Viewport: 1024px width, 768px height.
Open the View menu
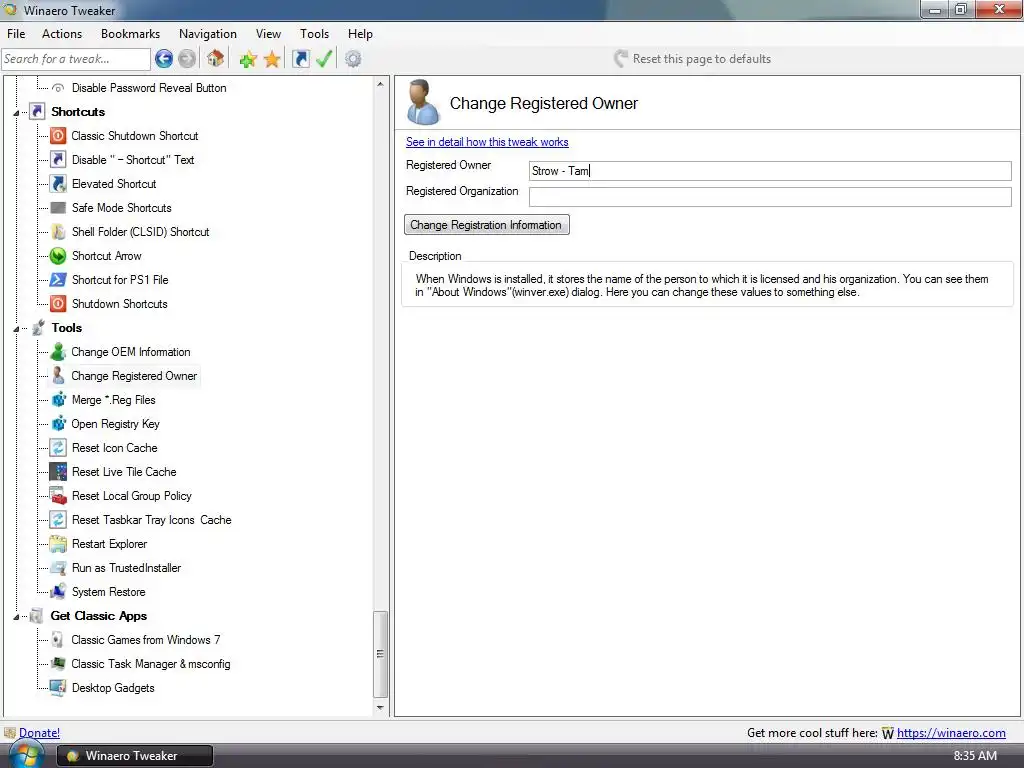tap(268, 34)
